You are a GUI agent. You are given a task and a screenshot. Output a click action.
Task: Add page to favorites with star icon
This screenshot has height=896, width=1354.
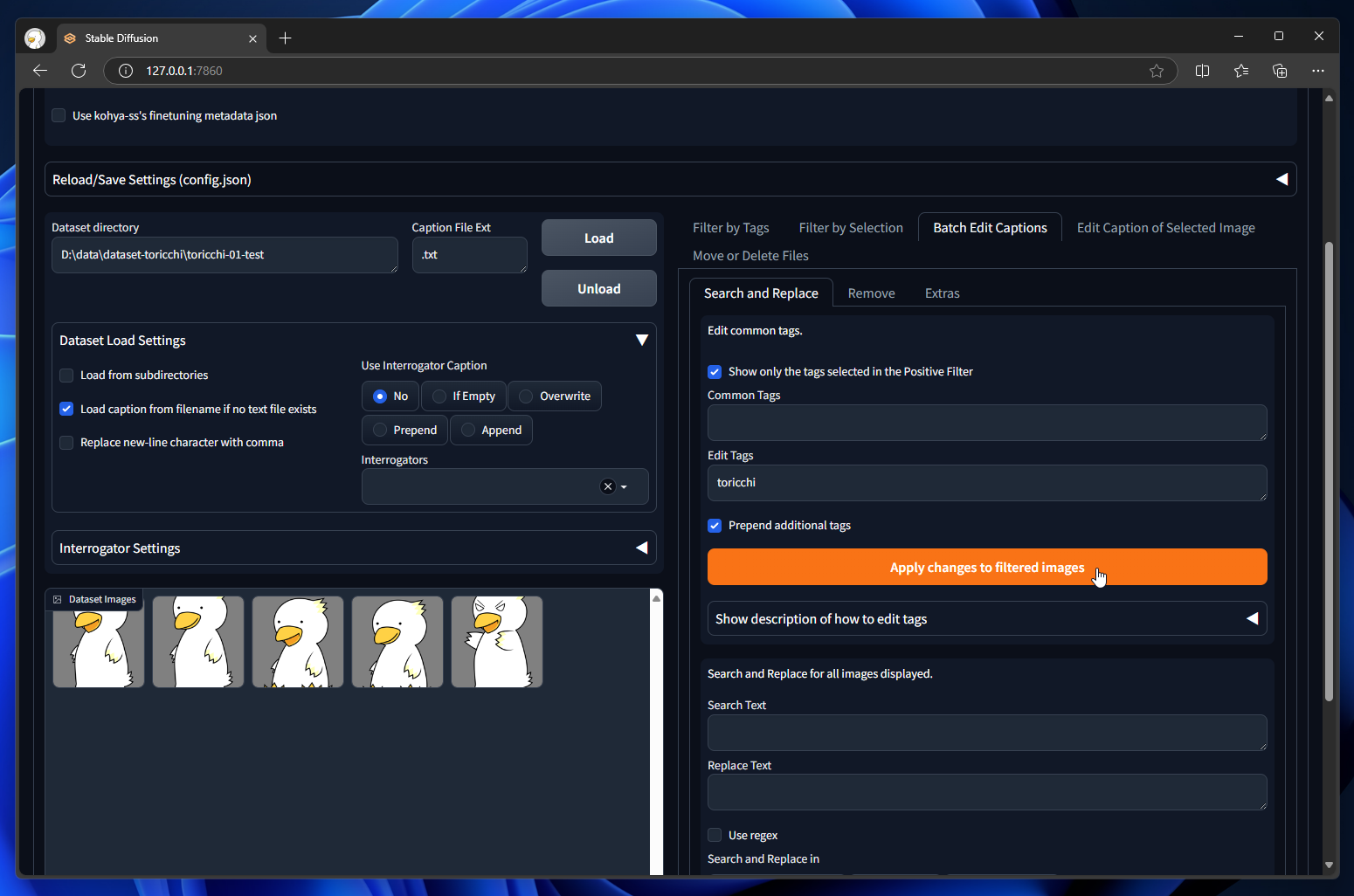point(1156,71)
